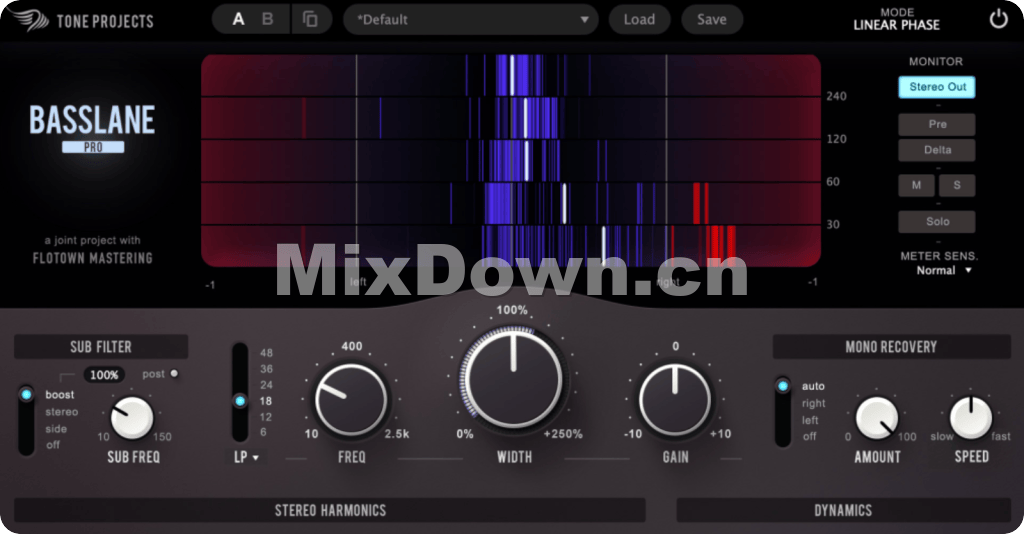Click the GAIN knob

[x=675, y=400]
